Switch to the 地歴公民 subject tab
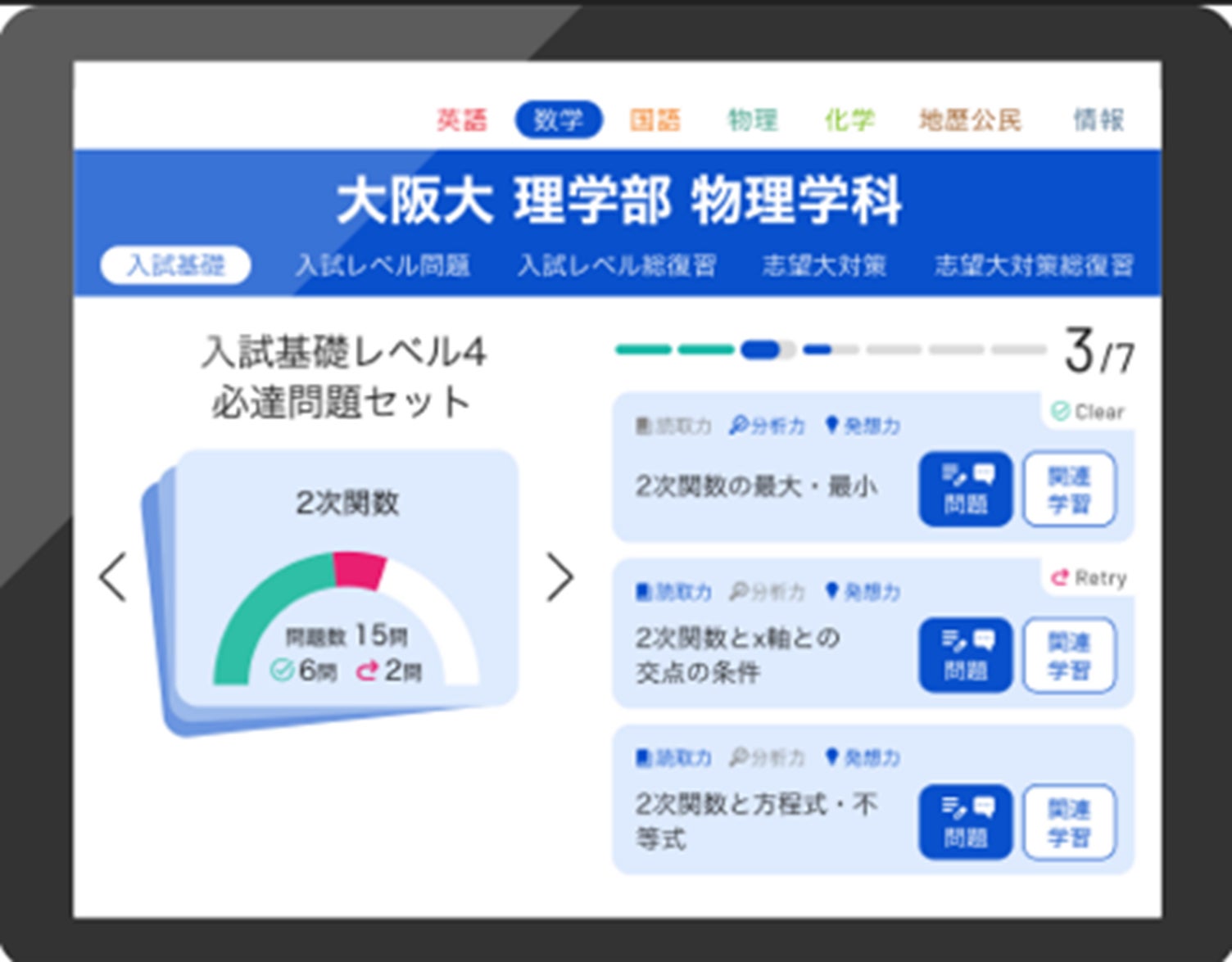 [x=971, y=120]
